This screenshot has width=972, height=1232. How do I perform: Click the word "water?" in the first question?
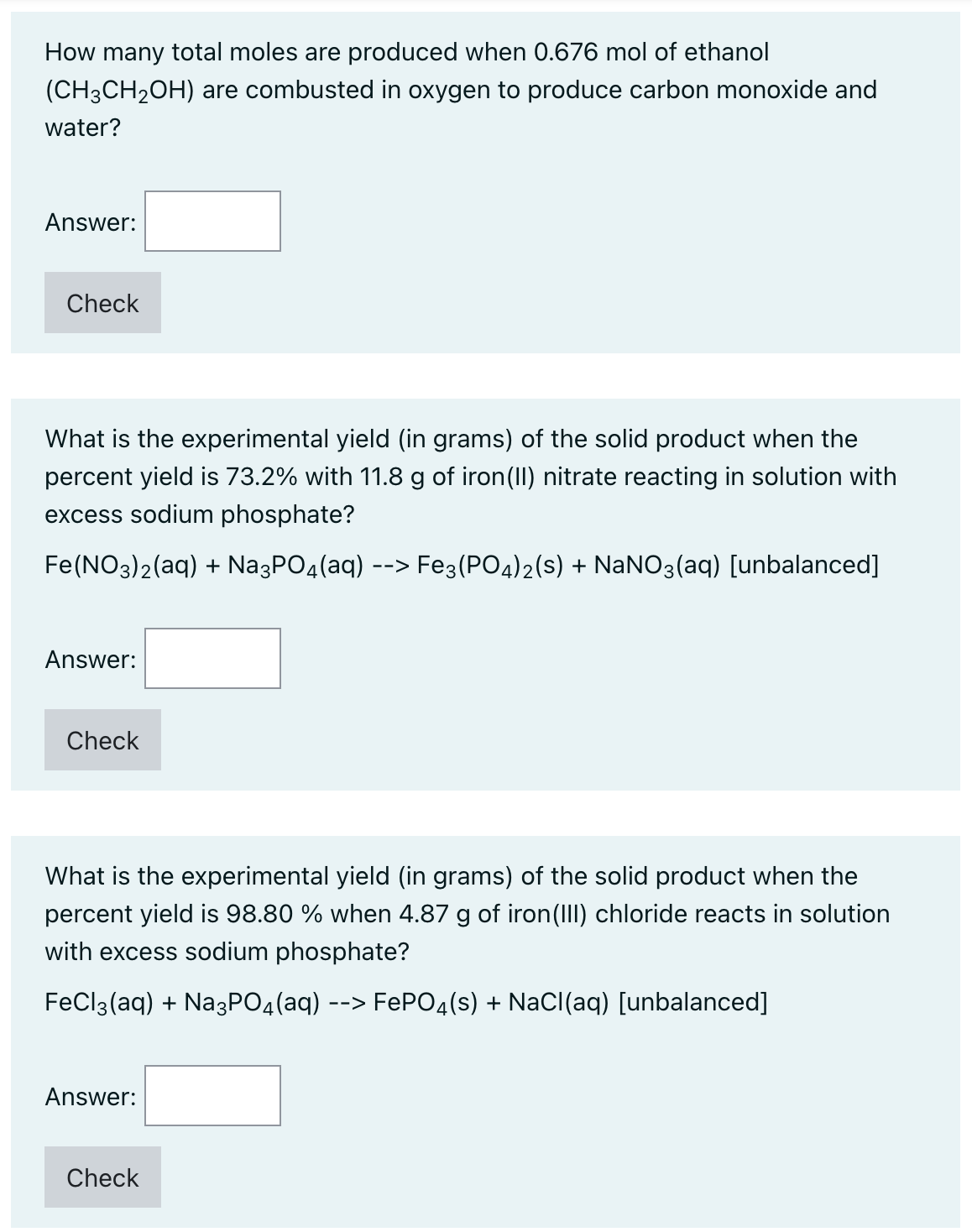point(82,128)
